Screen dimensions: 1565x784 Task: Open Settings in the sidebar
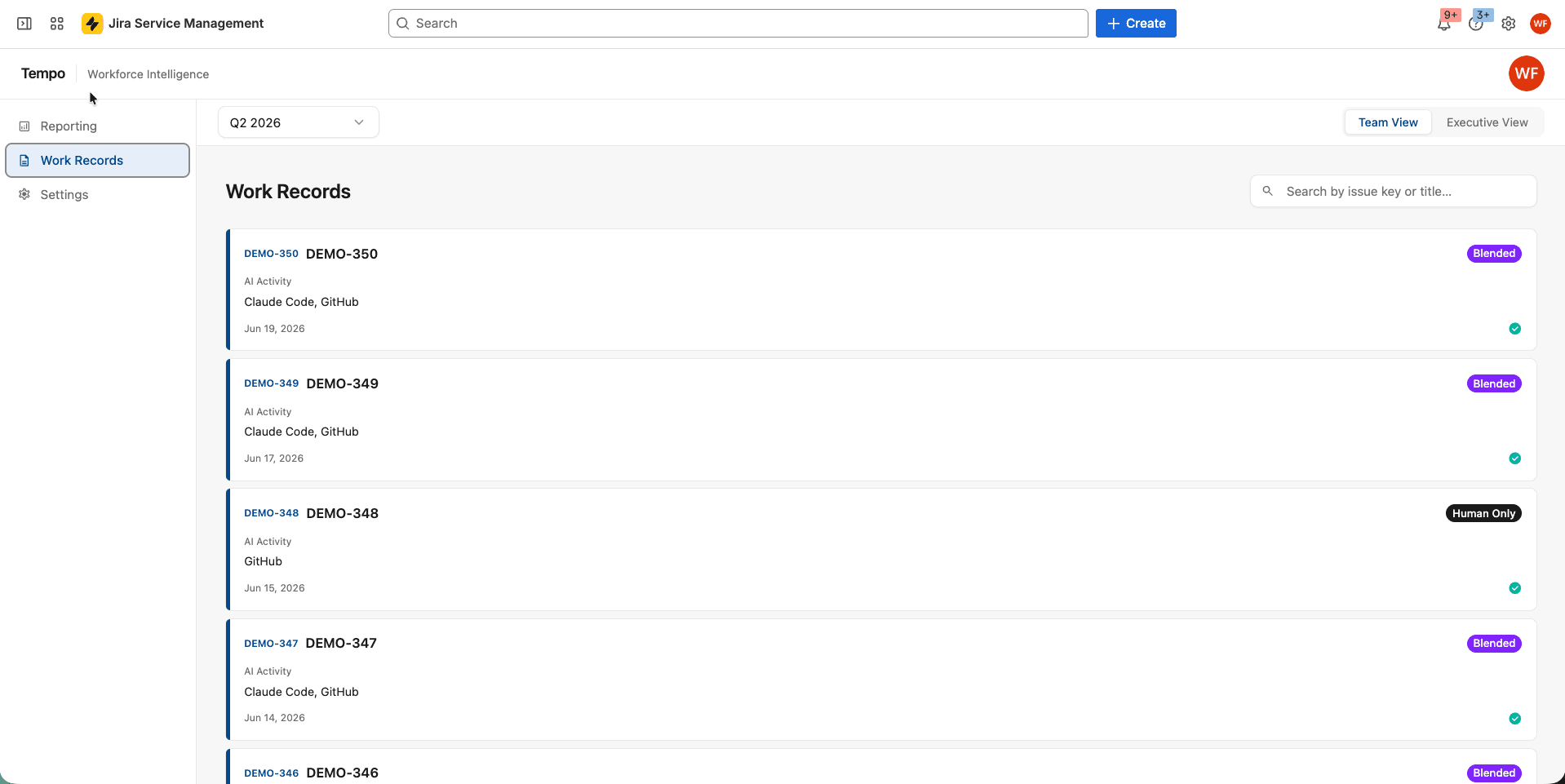[98, 194]
